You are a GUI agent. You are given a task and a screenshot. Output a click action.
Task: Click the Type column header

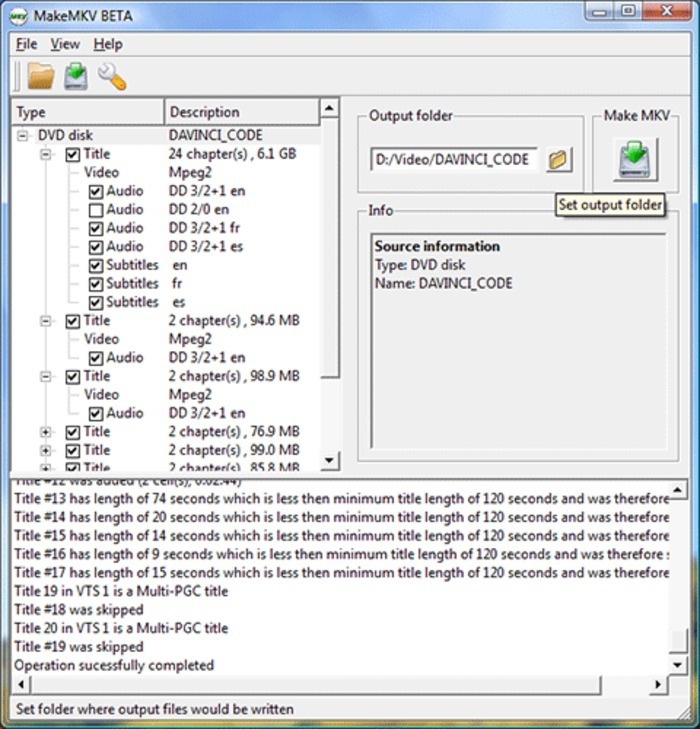click(88, 112)
